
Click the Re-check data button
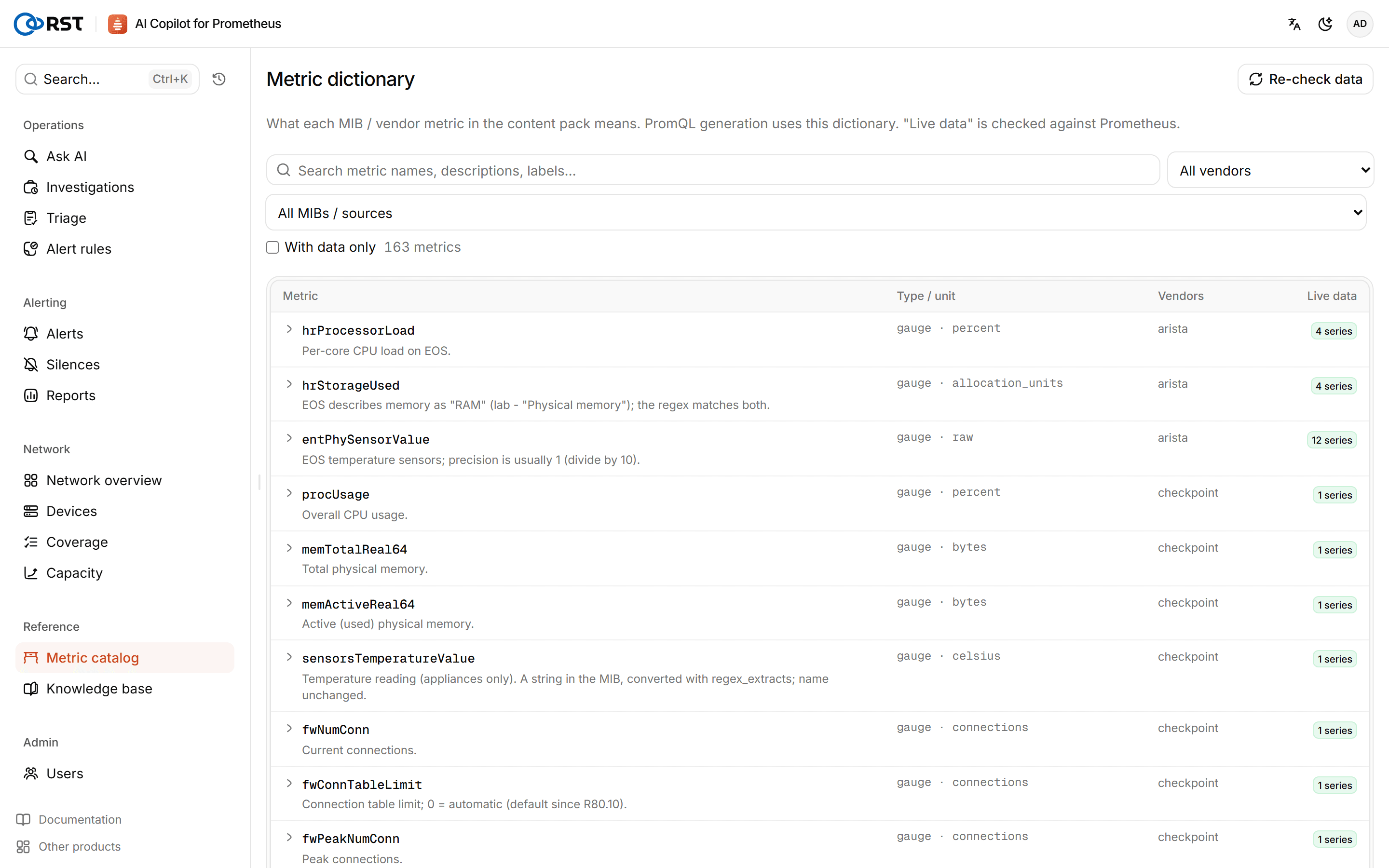coord(1305,79)
